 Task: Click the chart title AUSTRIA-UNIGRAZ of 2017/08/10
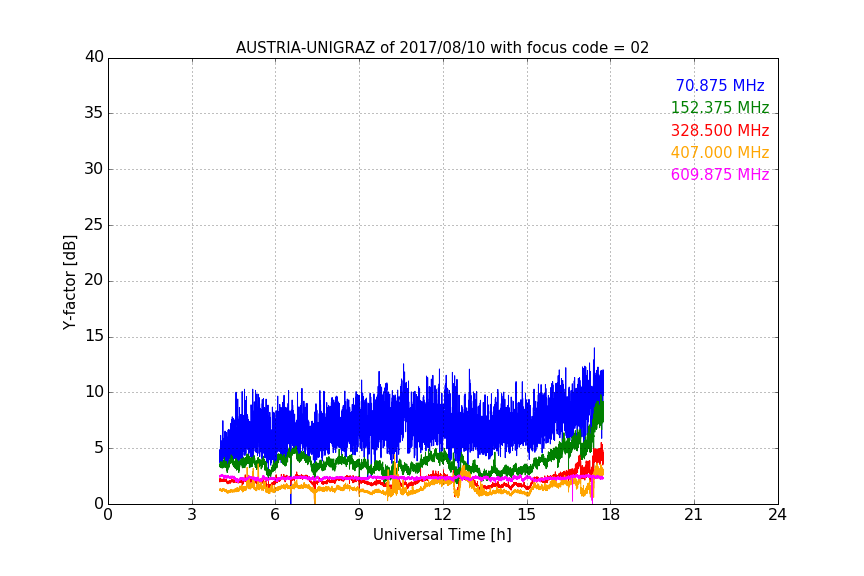[442, 47]
